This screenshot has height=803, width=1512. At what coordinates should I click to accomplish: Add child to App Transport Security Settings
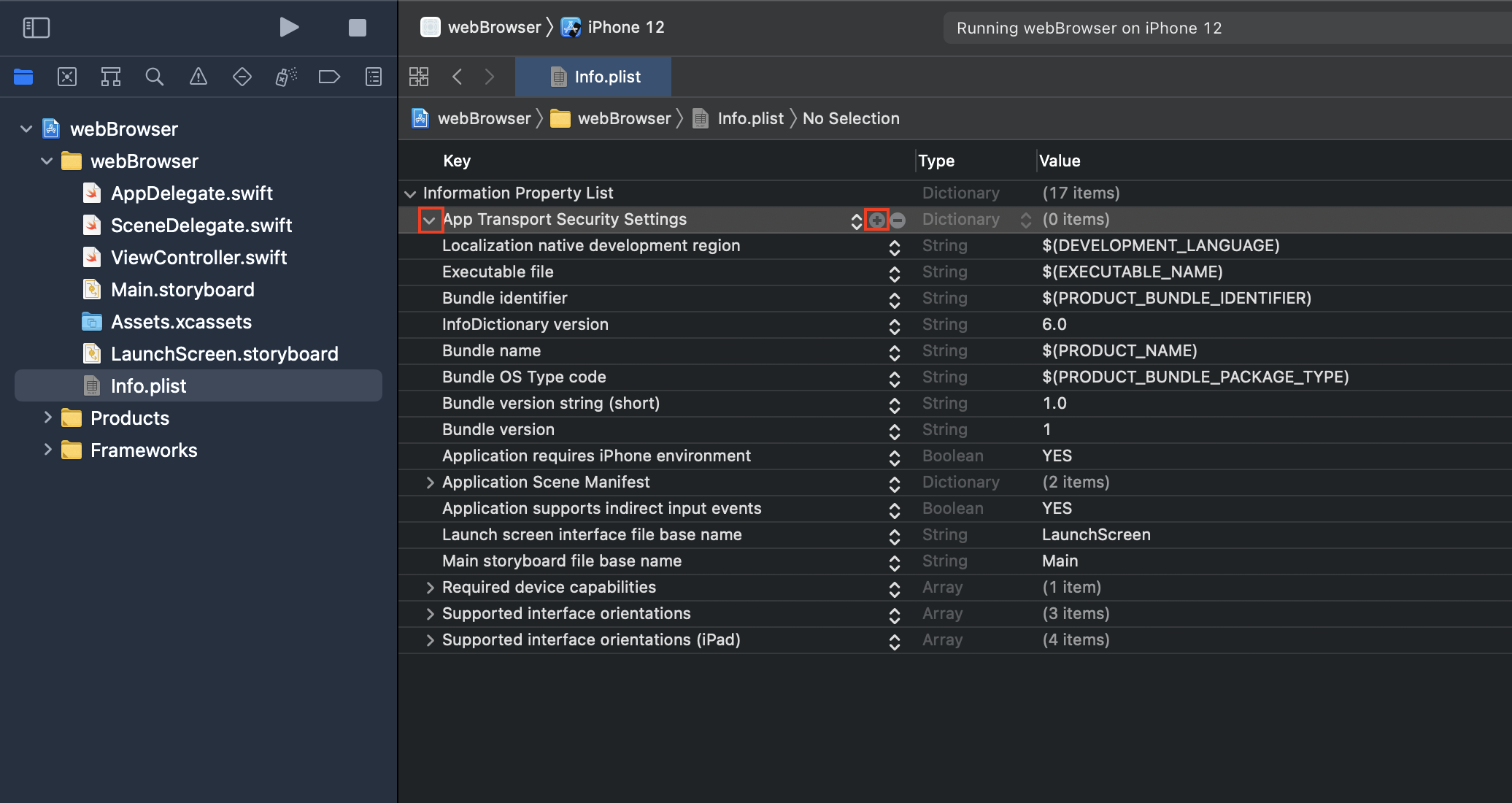pyautogui.click(x=876, y=220)
